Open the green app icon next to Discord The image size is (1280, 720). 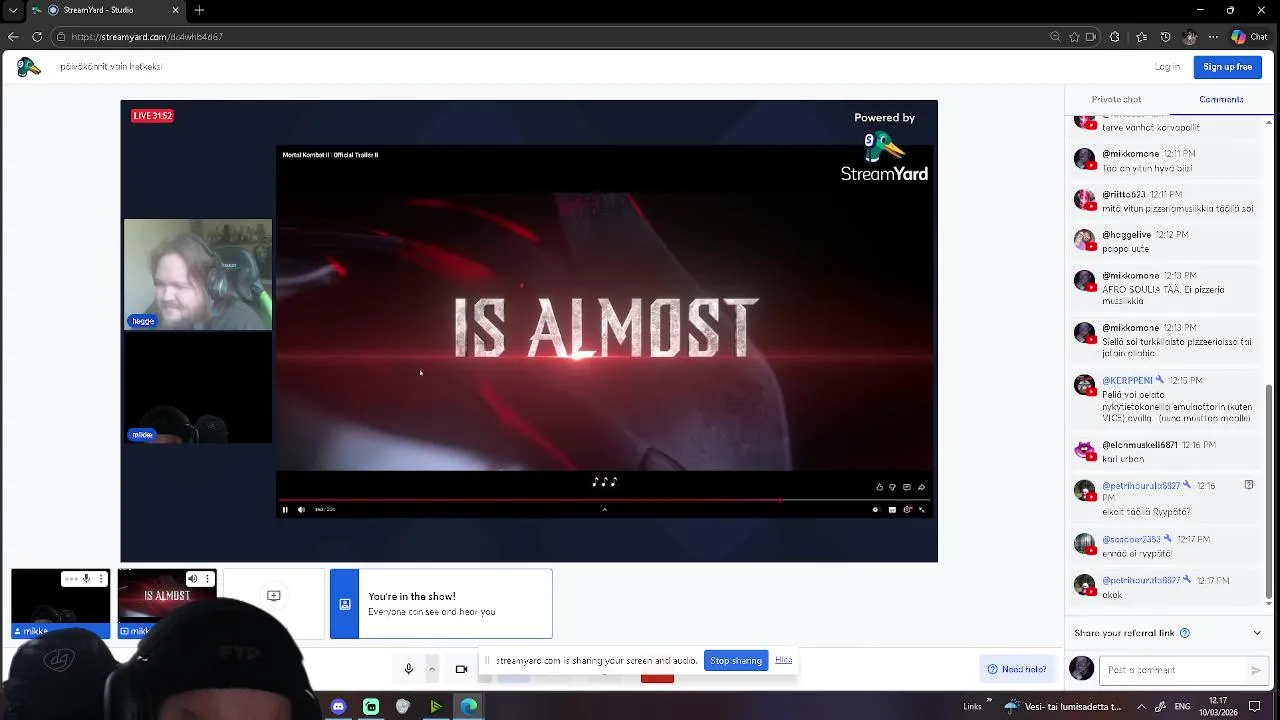pyautogui.click(x=371, y=706)
